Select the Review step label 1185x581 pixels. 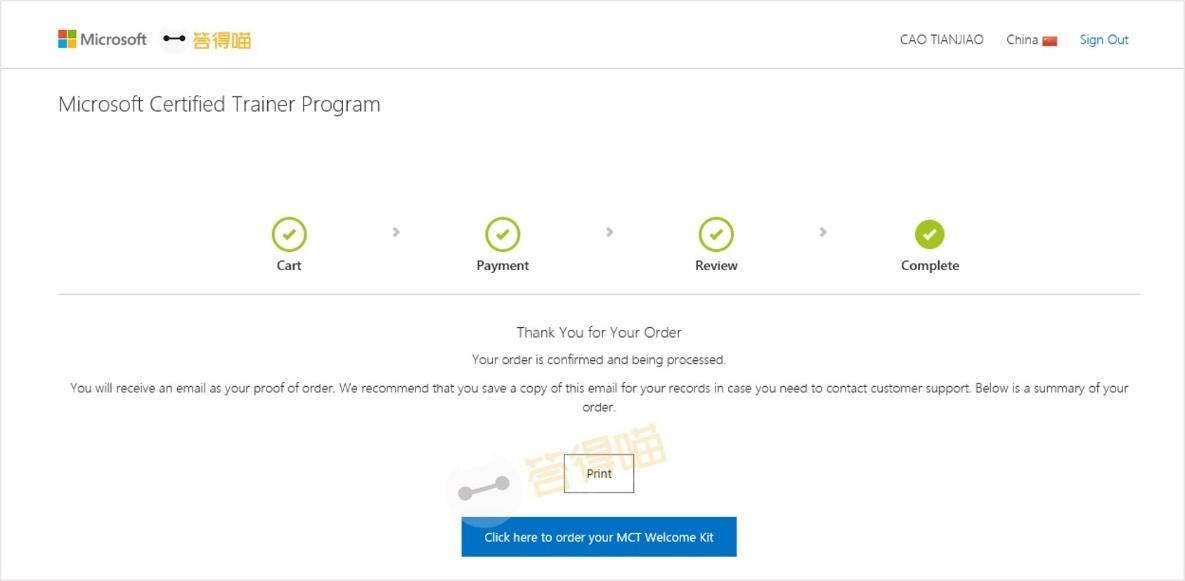click(x=716, y=266)
